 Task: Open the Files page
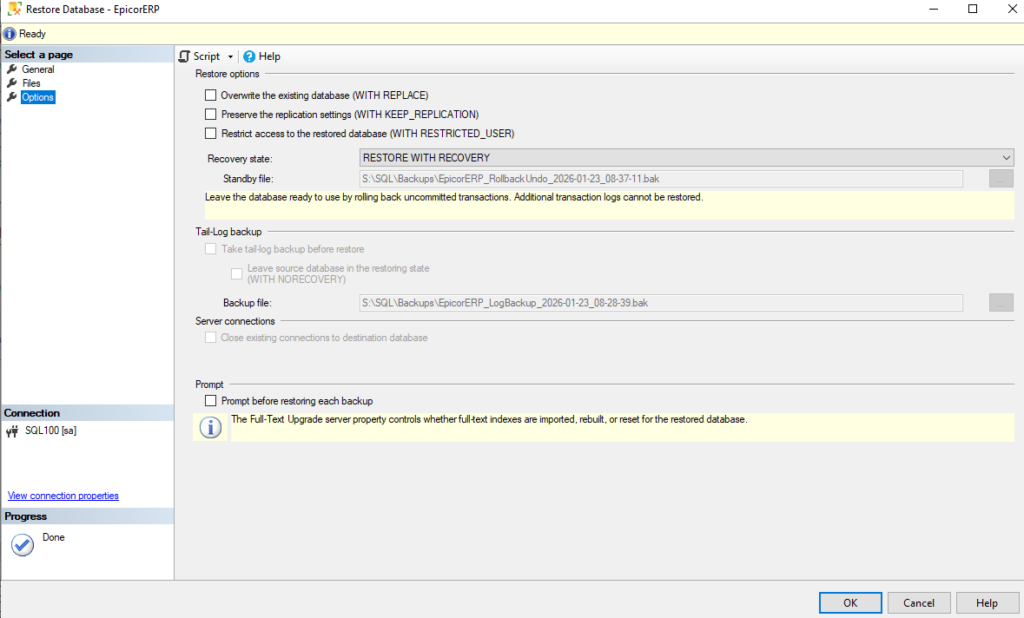tap(31, 83)
